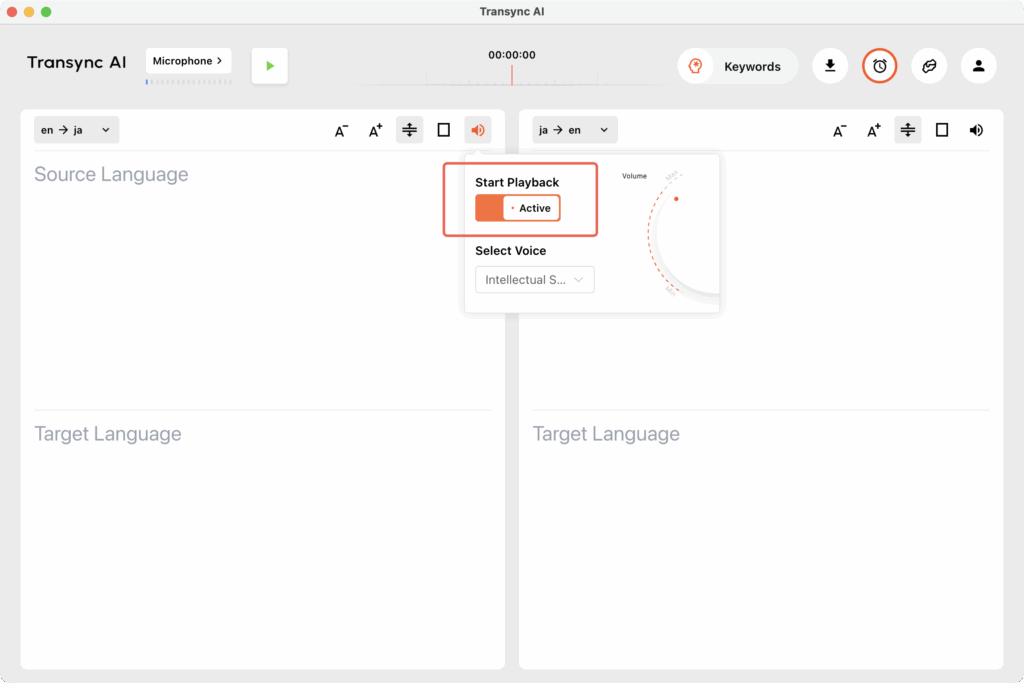Open the Keywords button
The image size is (1024, 683).
(738, 67)
